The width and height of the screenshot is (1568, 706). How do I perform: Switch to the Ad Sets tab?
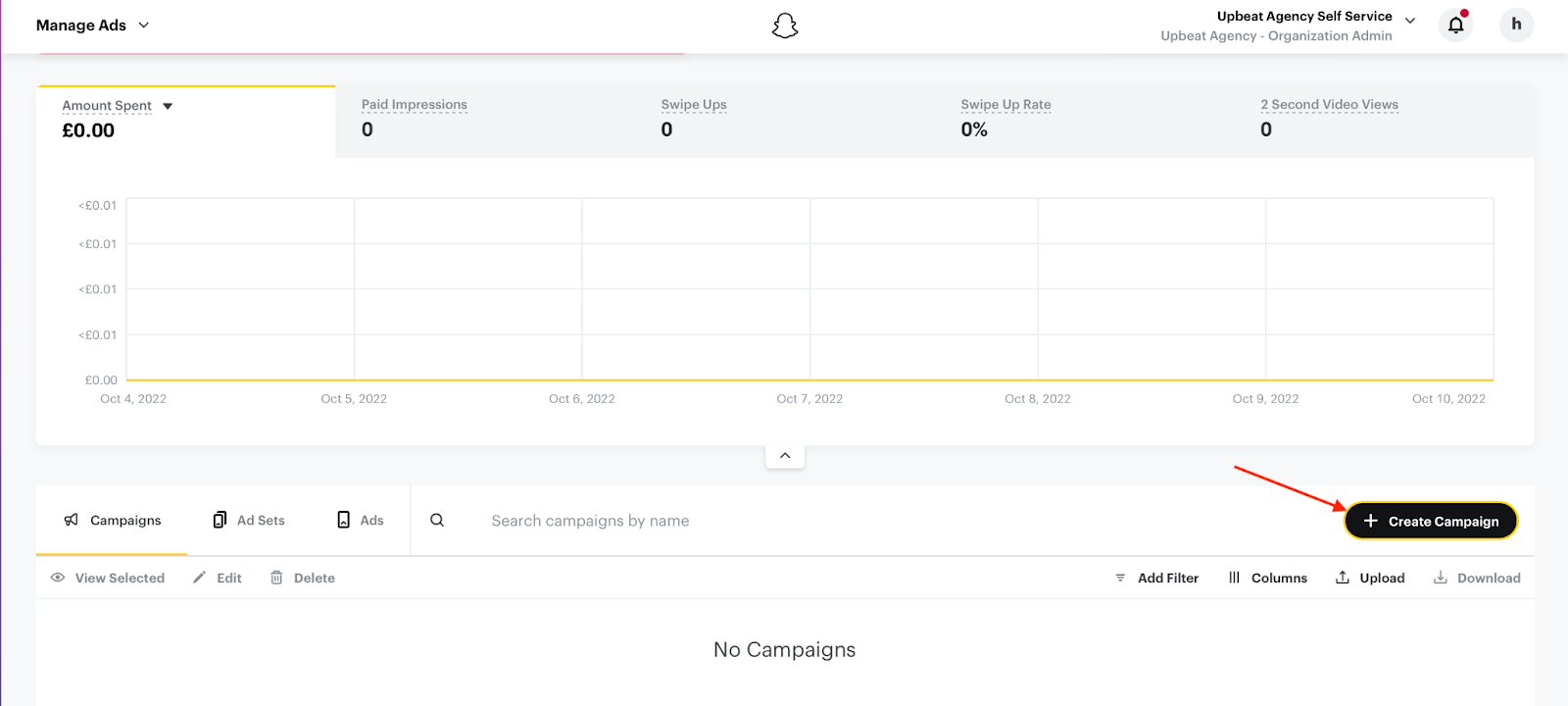tap(249, 521)
